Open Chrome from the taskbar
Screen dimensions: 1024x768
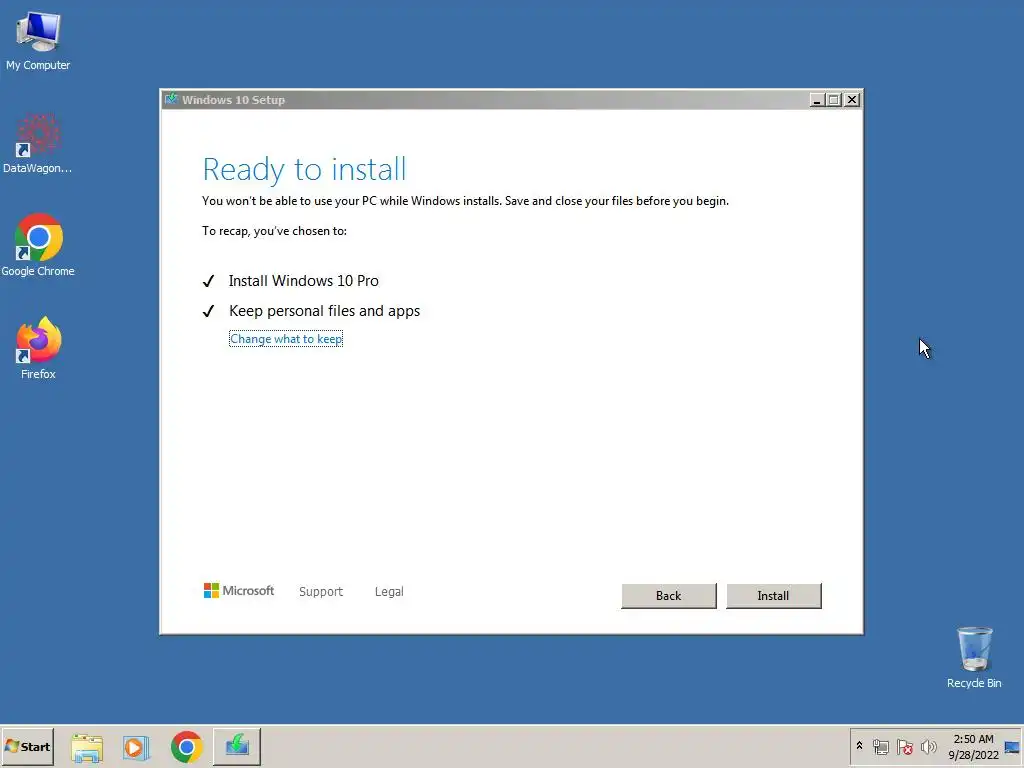187,747
